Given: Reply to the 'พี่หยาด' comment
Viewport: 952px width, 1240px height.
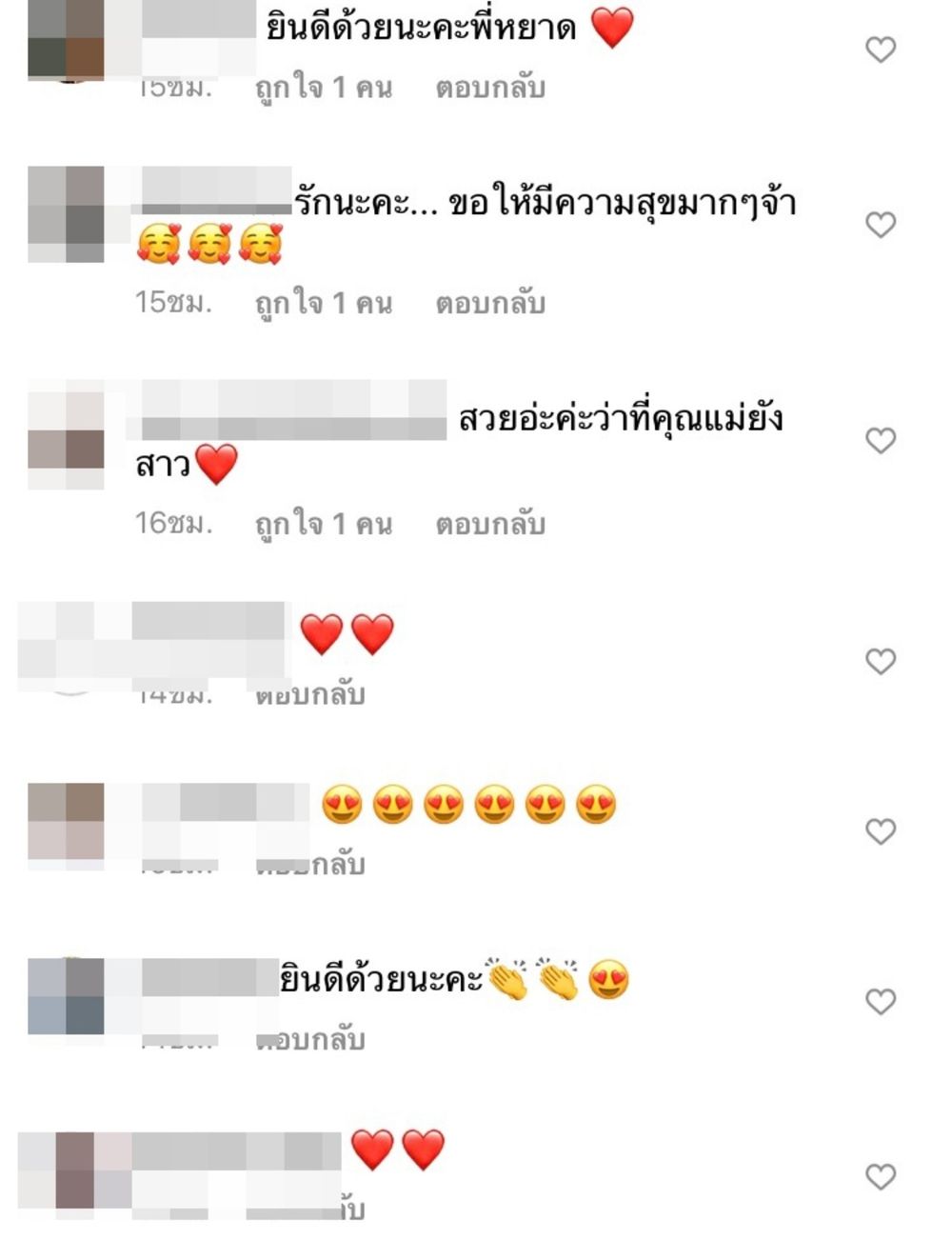Looking at the screenshot, I should 490,88.
